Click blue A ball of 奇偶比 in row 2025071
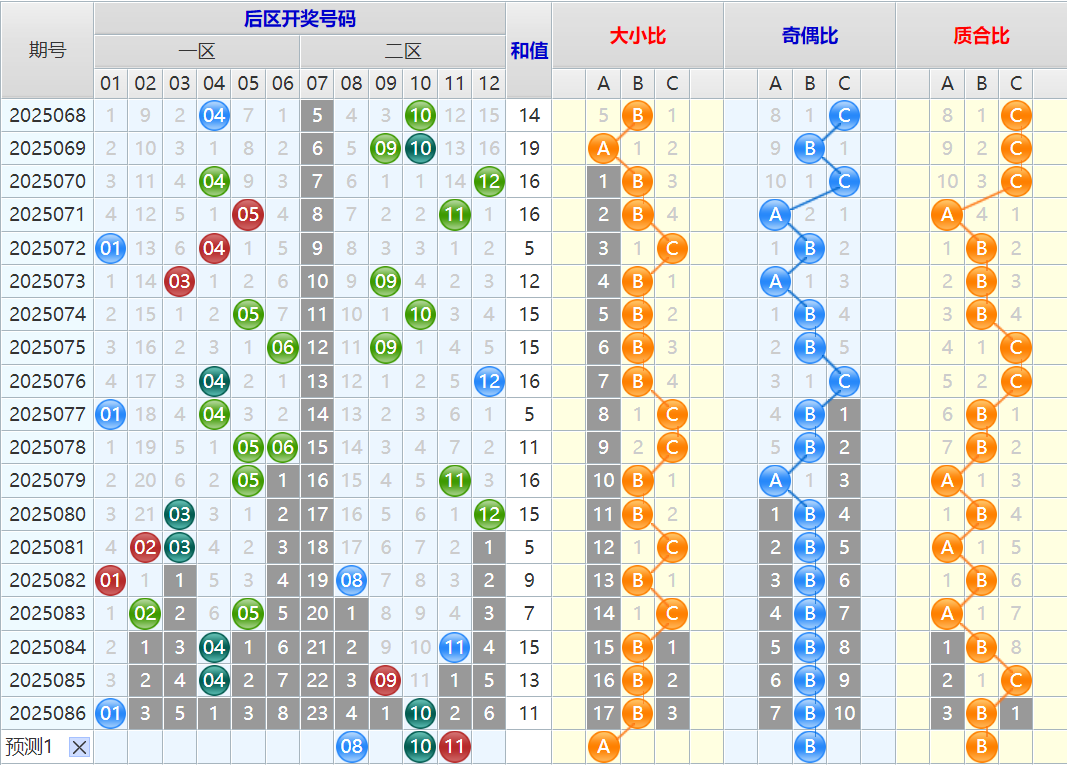Screen dimensions: 1067x765 775,214
